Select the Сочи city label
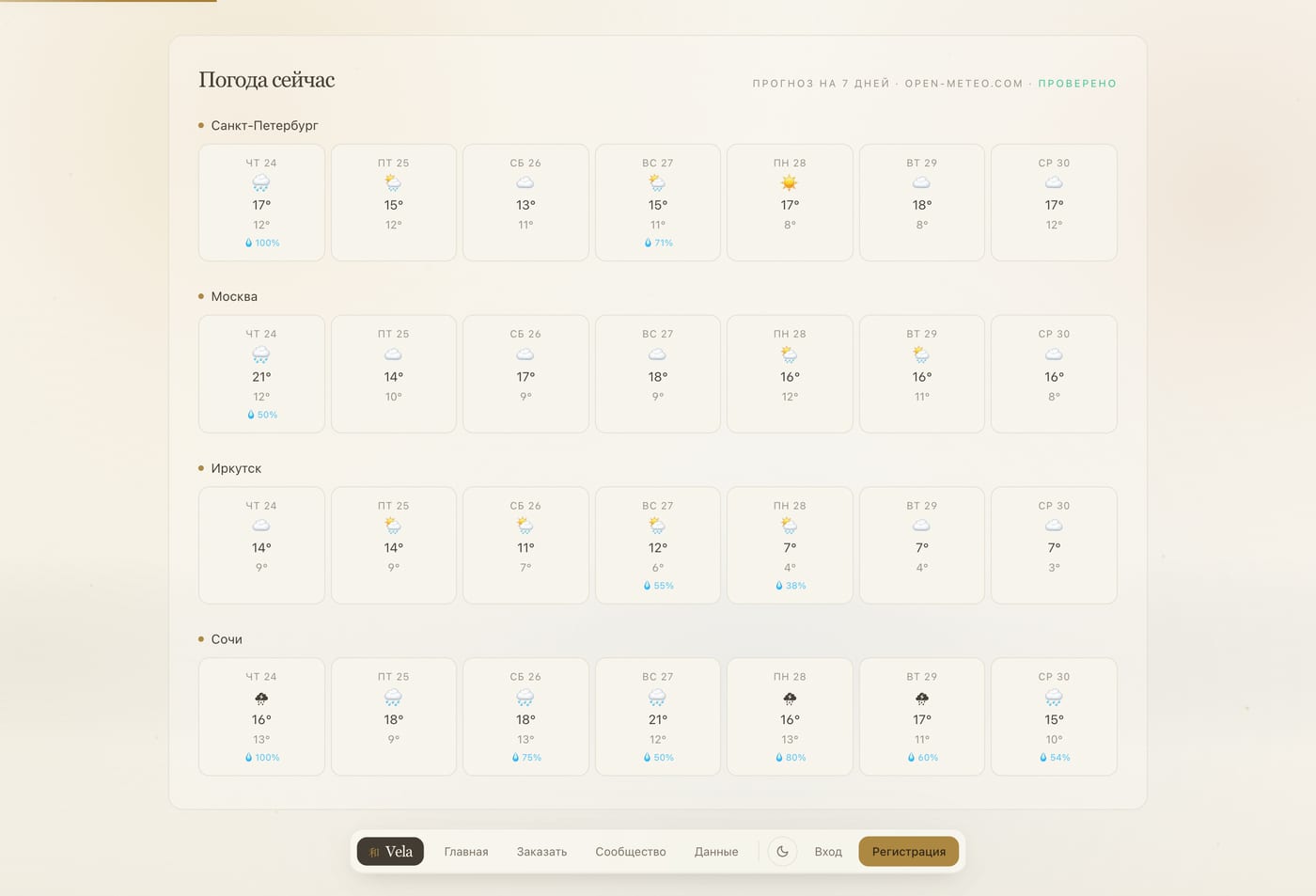The height and width of the screenshot is (896, 1316). tap(227, 639)
